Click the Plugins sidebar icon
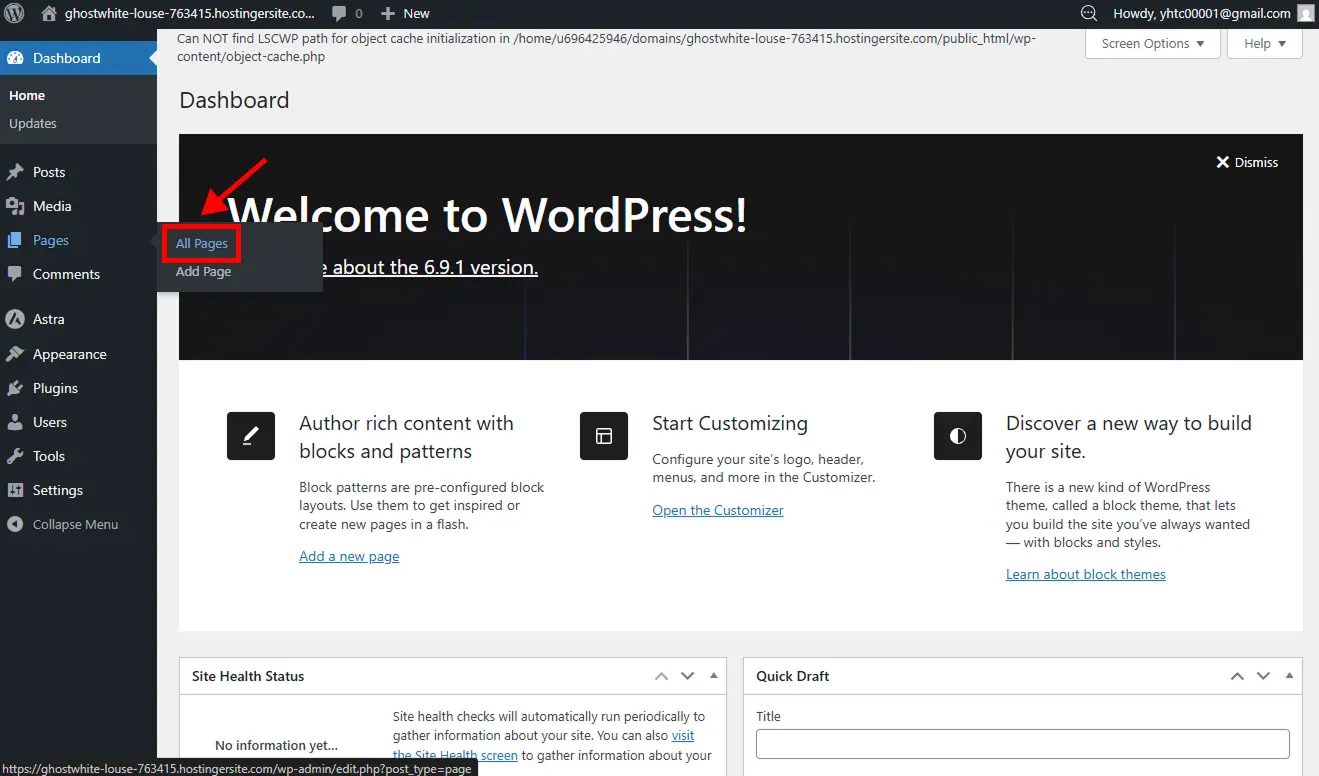The image size is (1319, 776). 16,388
